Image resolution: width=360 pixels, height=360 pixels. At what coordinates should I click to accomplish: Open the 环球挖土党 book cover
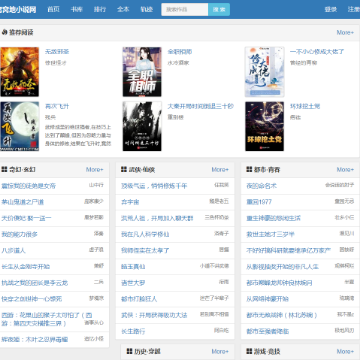pyautogui.click(x=265, y=126)
